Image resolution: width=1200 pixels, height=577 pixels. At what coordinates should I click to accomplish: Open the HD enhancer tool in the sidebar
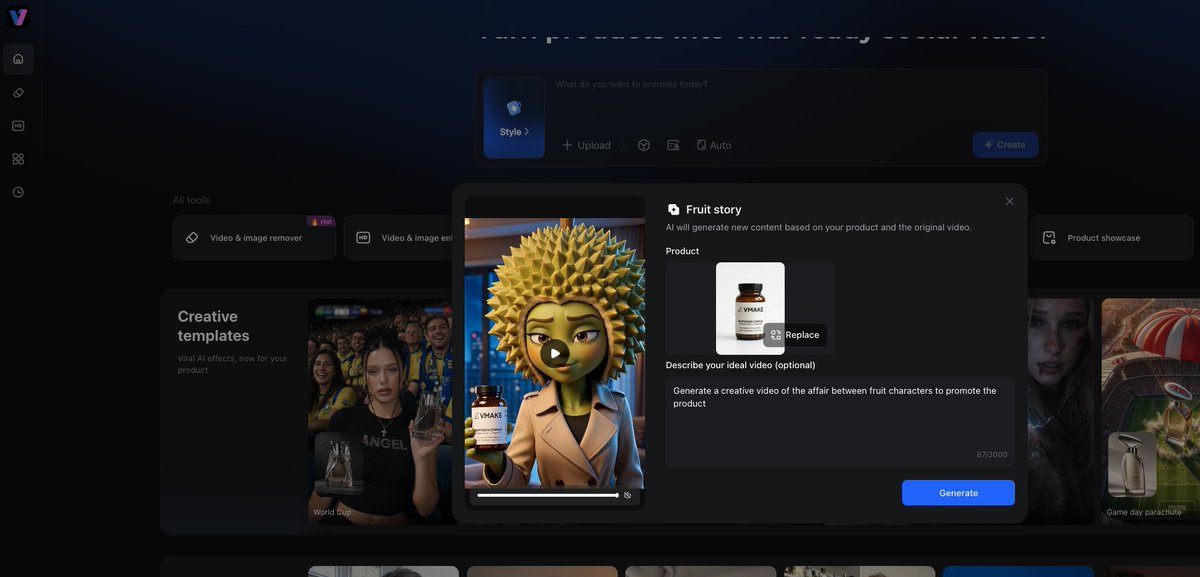click(18, 125)
